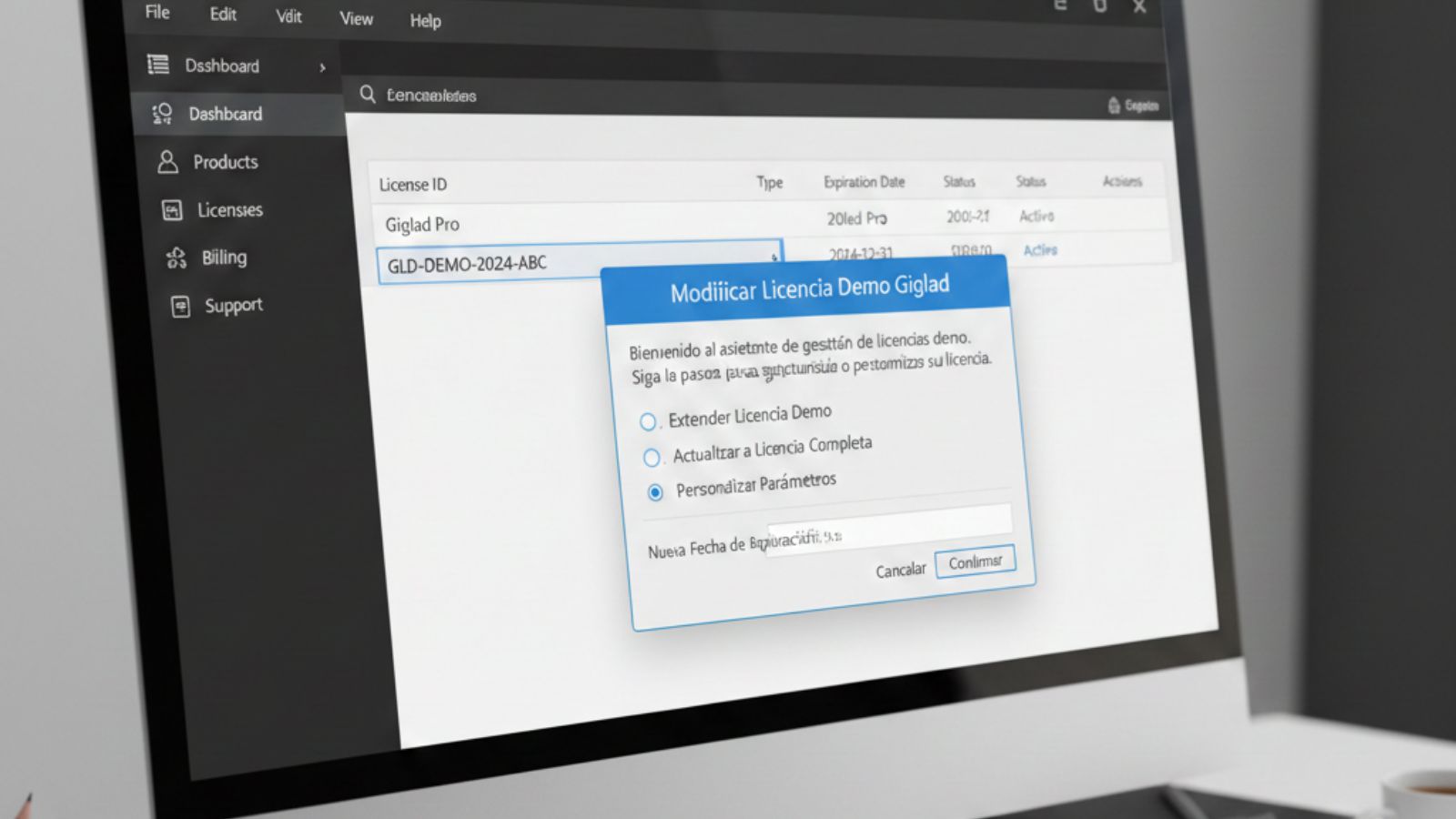
Task: Click the Products person icon in sidebar
Action: click(x=167, y=162)
